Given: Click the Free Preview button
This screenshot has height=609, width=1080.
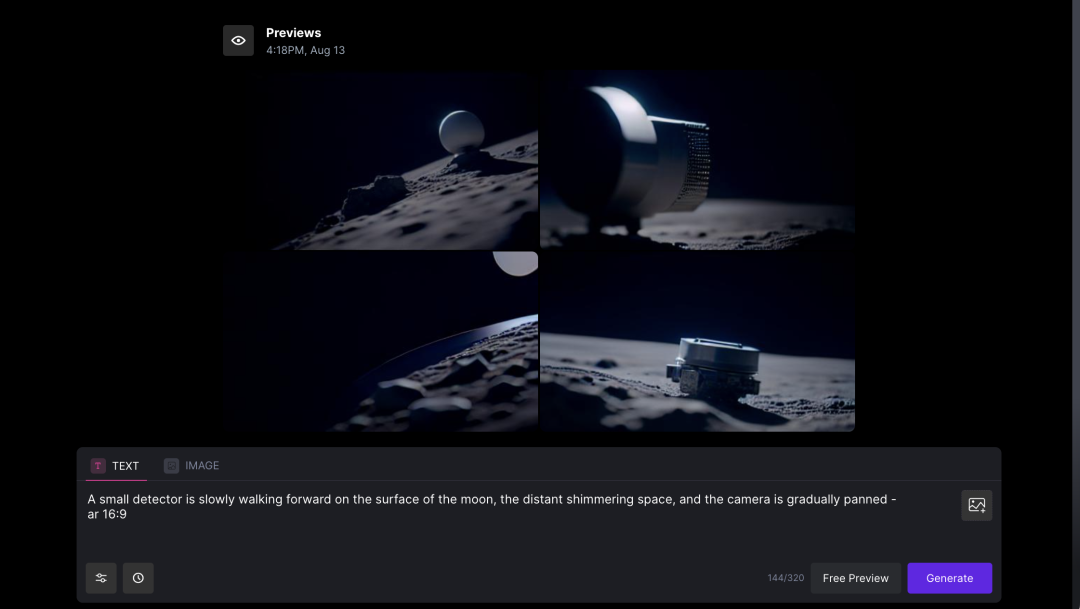Looking at the screenshot, I should [x=855, y=578].
